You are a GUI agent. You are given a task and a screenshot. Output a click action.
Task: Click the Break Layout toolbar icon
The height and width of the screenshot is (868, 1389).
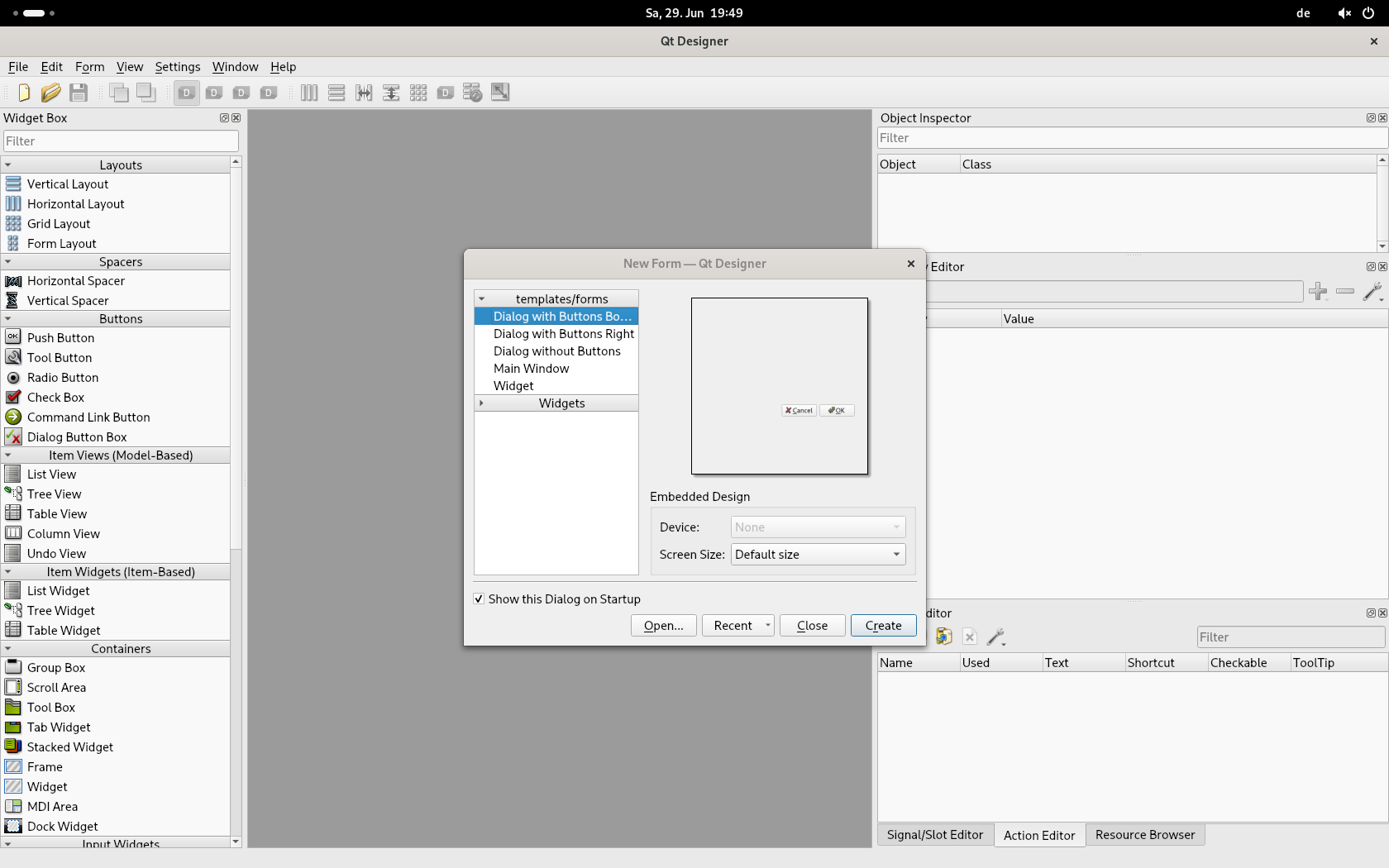point(473,93)
